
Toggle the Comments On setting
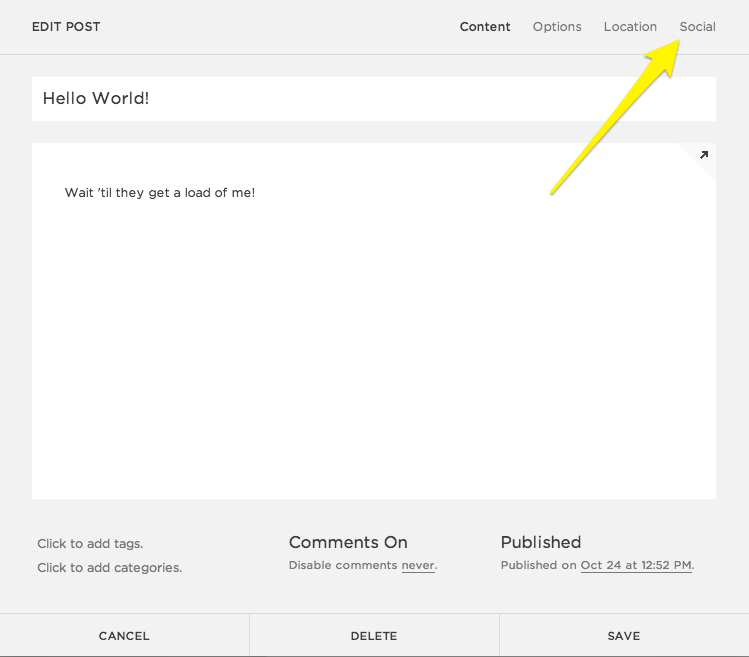click(348, 542)
